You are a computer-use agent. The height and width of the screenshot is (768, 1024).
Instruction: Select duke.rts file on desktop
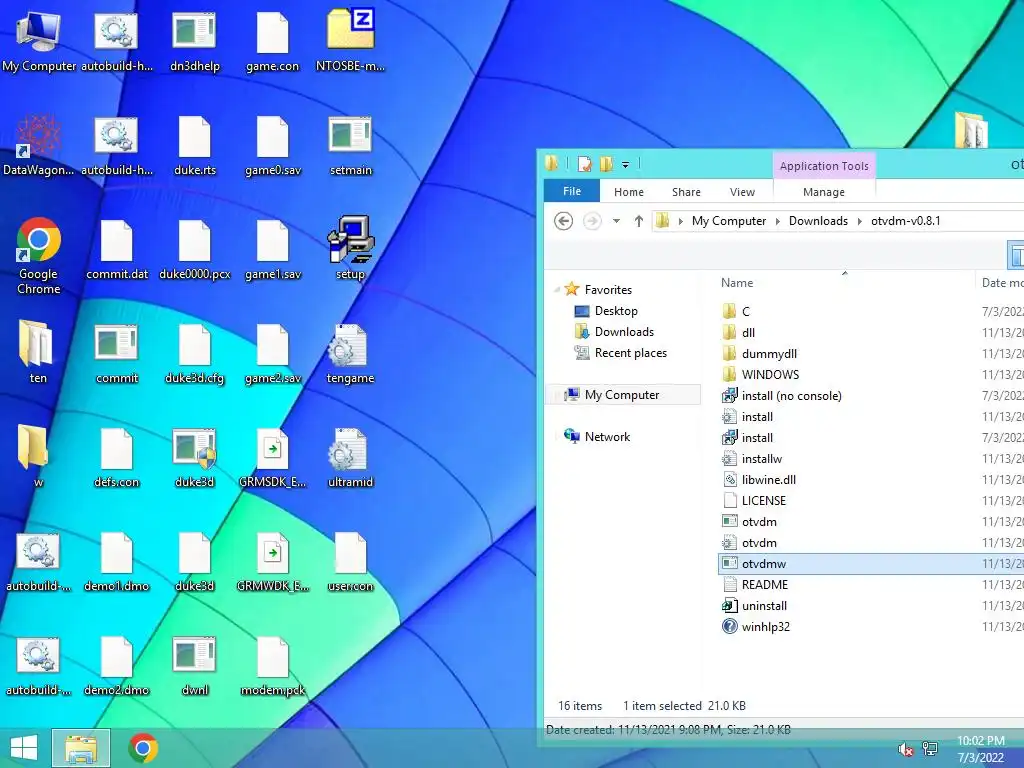click(195, 144)
